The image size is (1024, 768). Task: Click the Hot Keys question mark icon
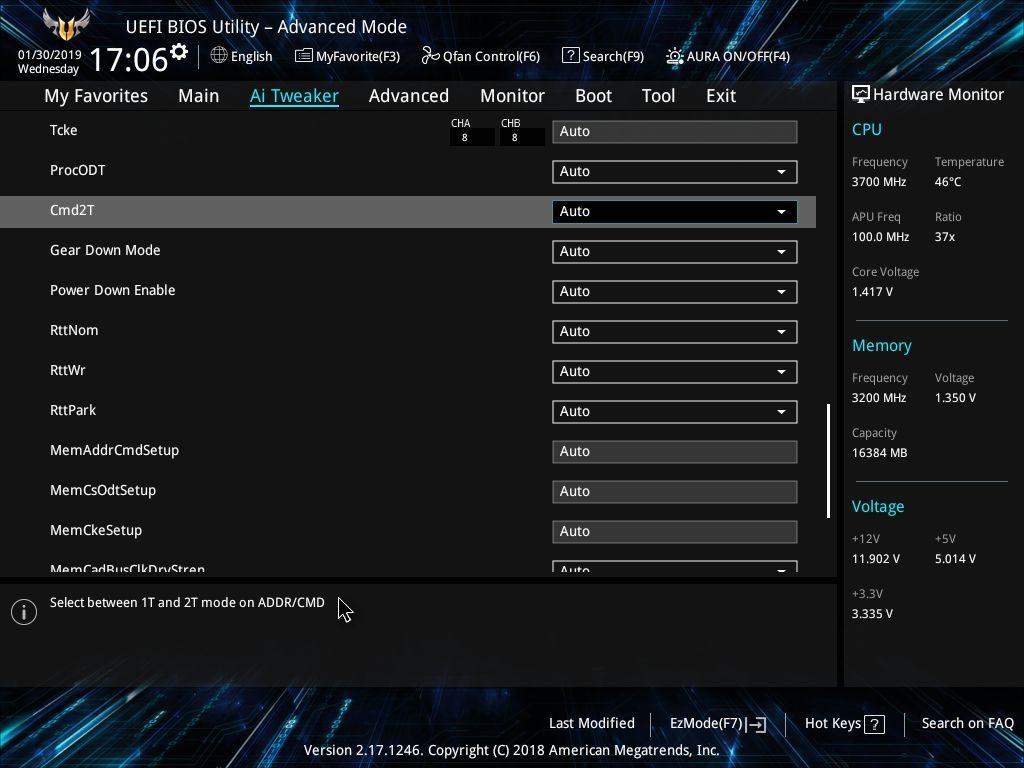[x=874, y=724]
